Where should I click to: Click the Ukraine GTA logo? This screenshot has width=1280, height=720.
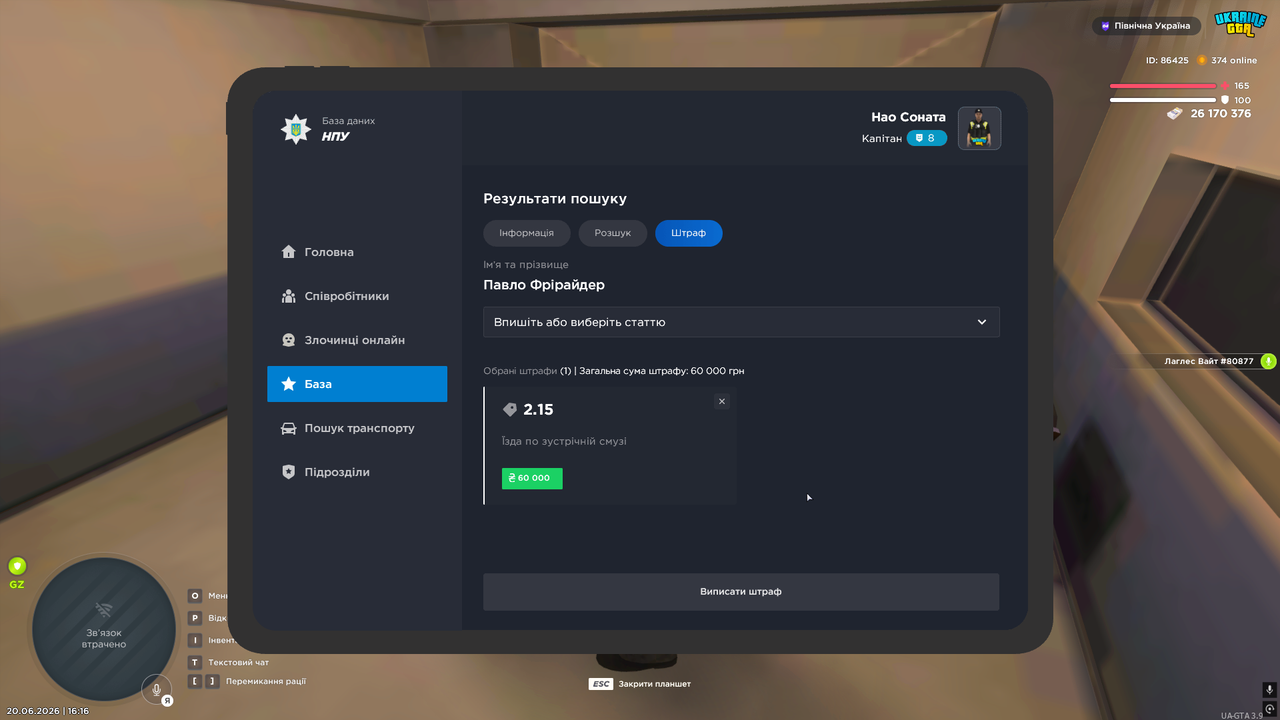1240,26
